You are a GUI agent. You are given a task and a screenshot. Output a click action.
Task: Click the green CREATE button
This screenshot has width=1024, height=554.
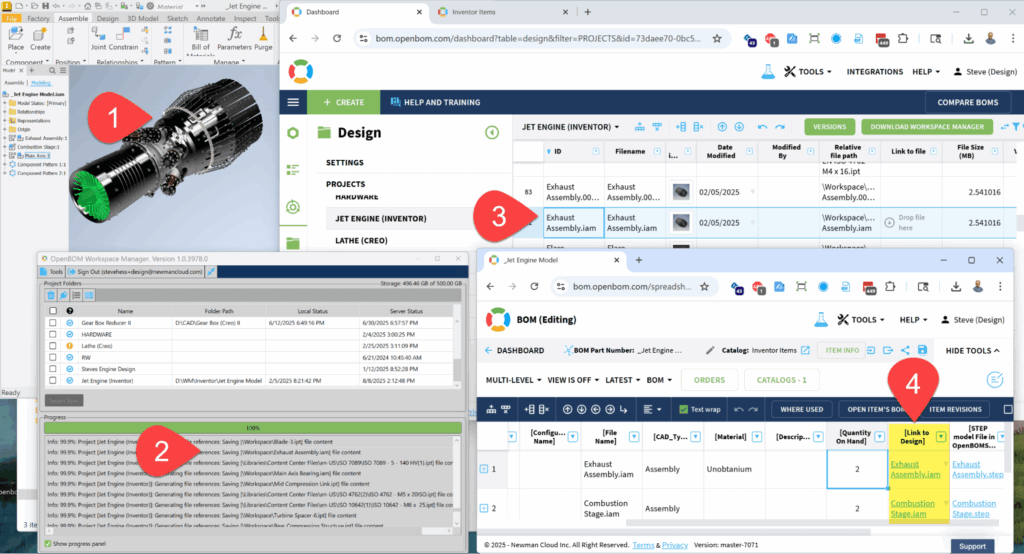pyautogui.click(x=344, y=103)
